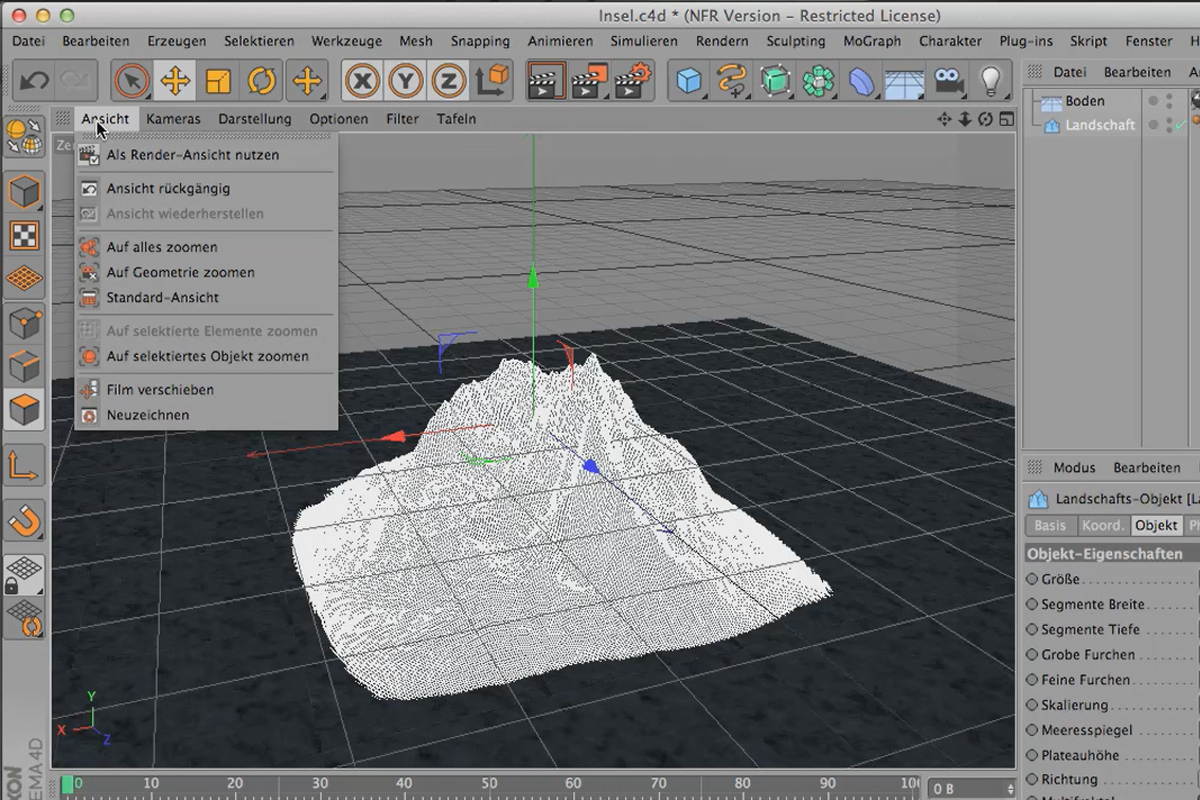Switch to edges mode icon

[24, 367]
